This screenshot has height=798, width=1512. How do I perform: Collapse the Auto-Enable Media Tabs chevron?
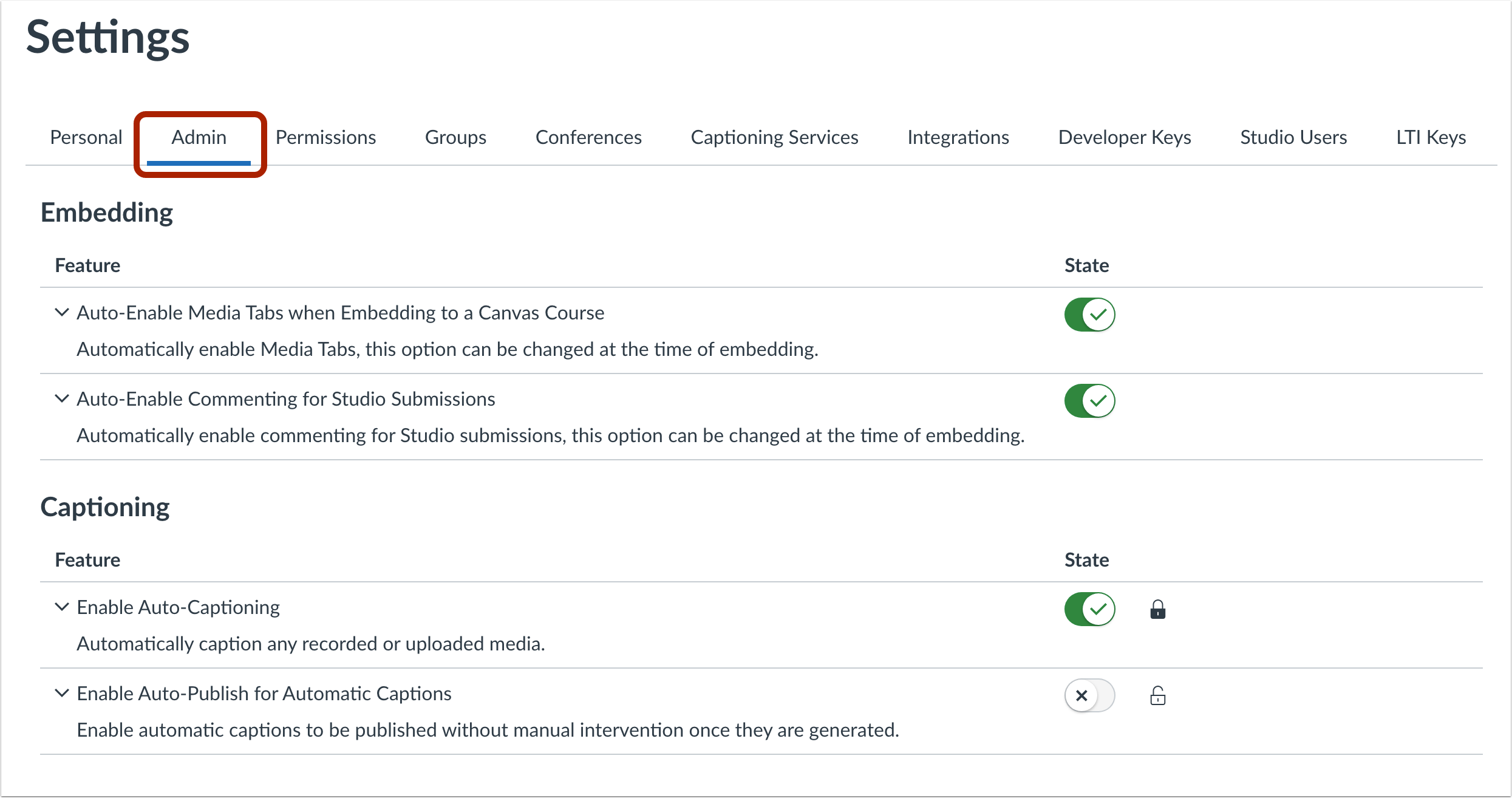61,313
